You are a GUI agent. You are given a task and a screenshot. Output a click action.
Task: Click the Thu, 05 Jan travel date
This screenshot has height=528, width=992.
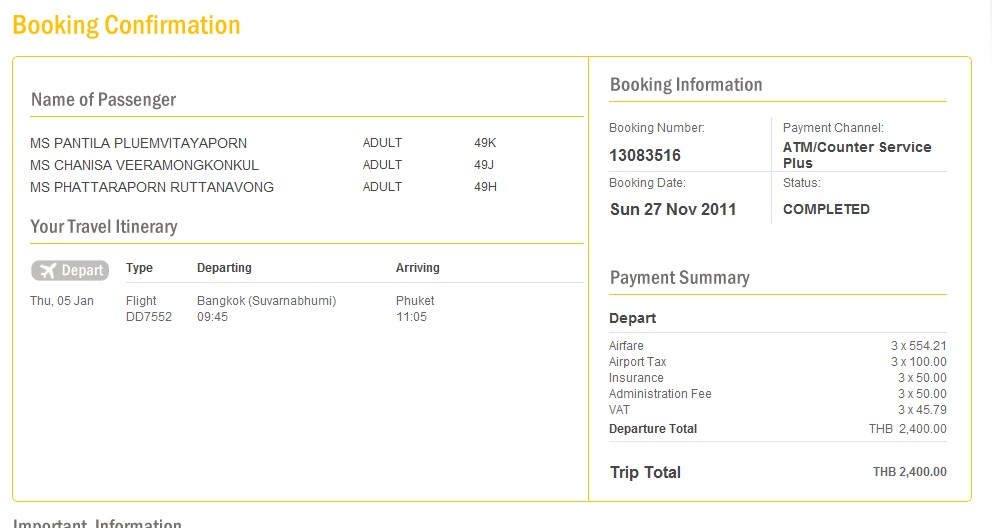[62, 301]
